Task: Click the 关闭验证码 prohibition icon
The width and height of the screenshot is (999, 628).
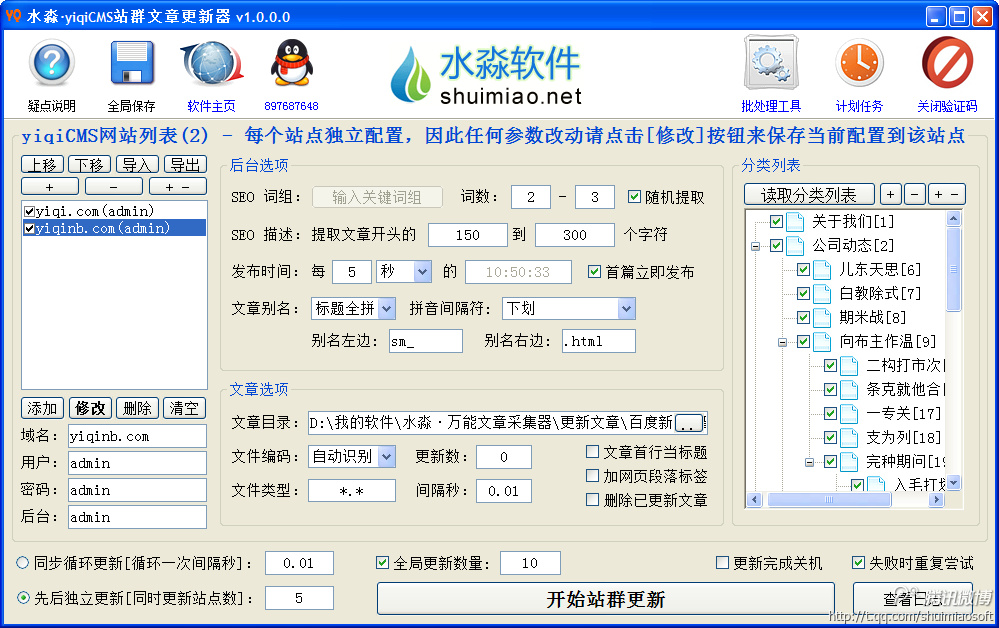Action: [x=947, y=62]
